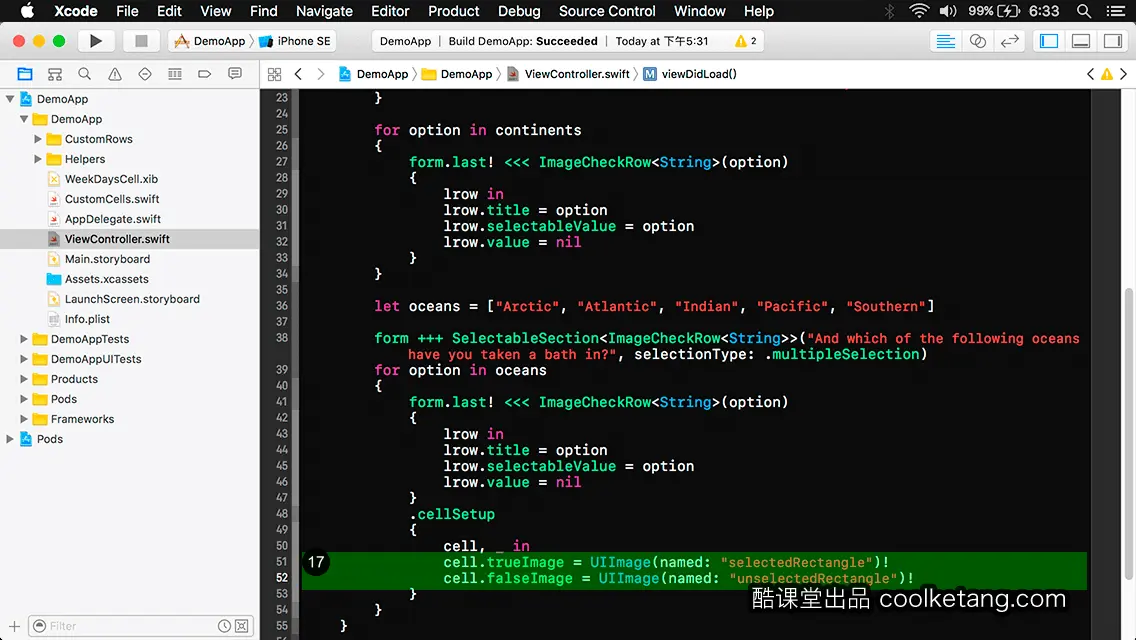The width and height of the screenshot is (1136, 640).
Task: Jump to next issue arrow
Action: (x=1124, y=74)
